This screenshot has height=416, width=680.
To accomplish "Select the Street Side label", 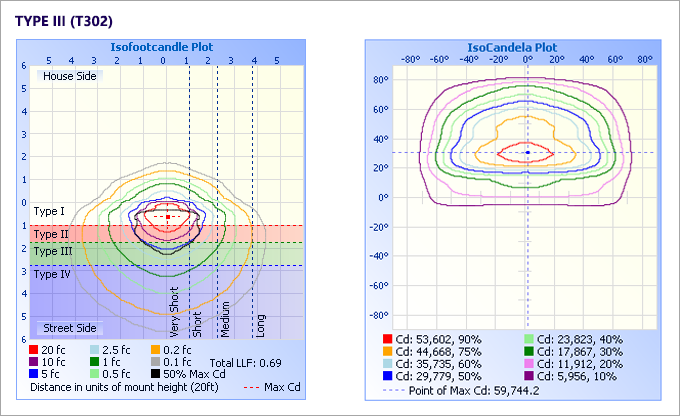I will coord(69,328).
